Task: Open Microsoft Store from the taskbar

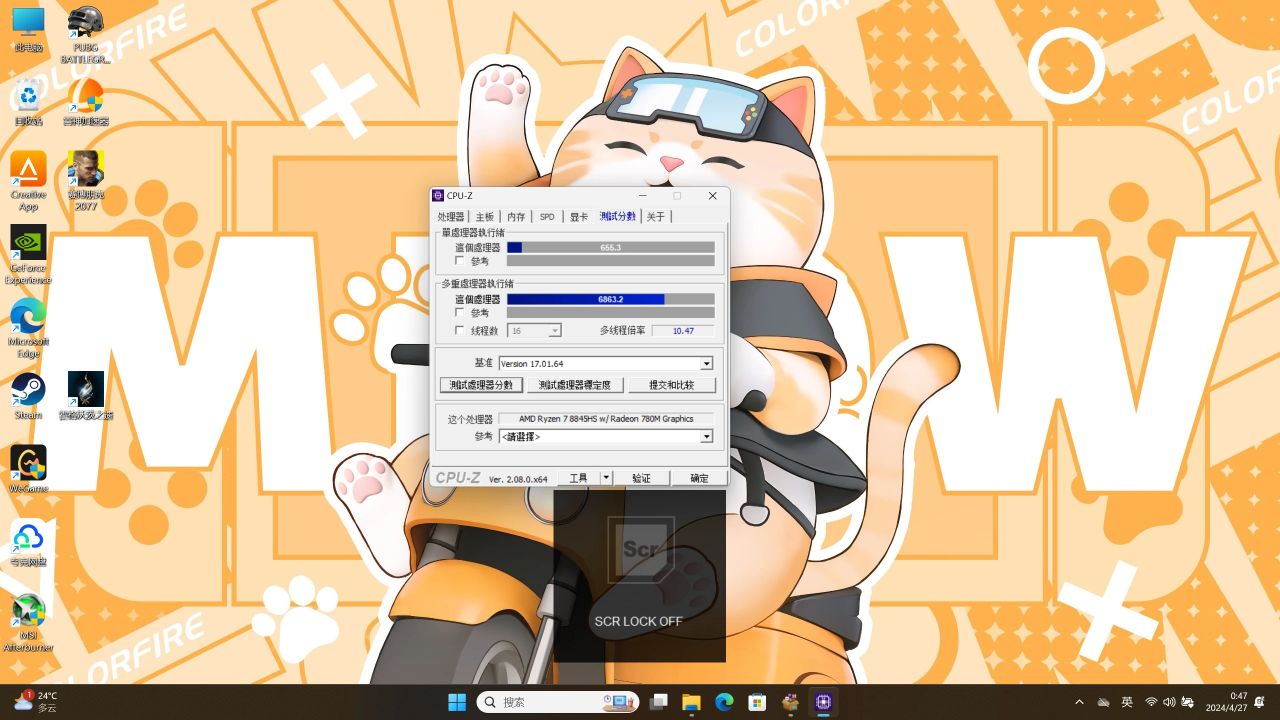Action: tap(757, 702)
